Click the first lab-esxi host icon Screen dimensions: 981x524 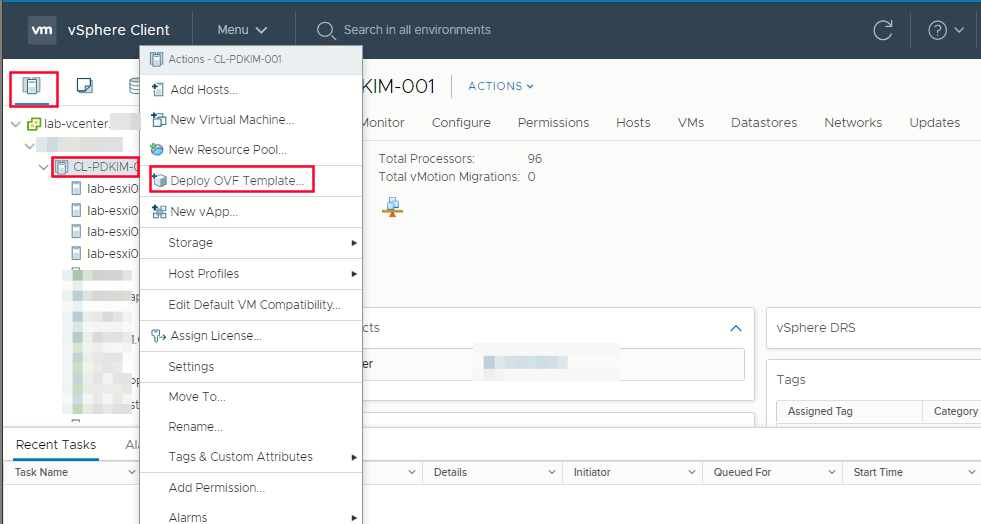coord(76,188)
